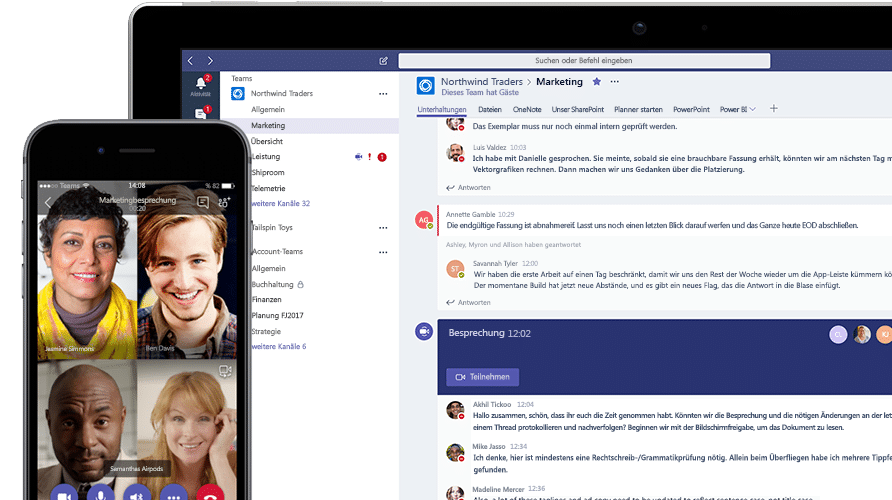Expand weitere Kanäle 32 hidden channels
Viewport: 892px width, 500px height.
280,204
